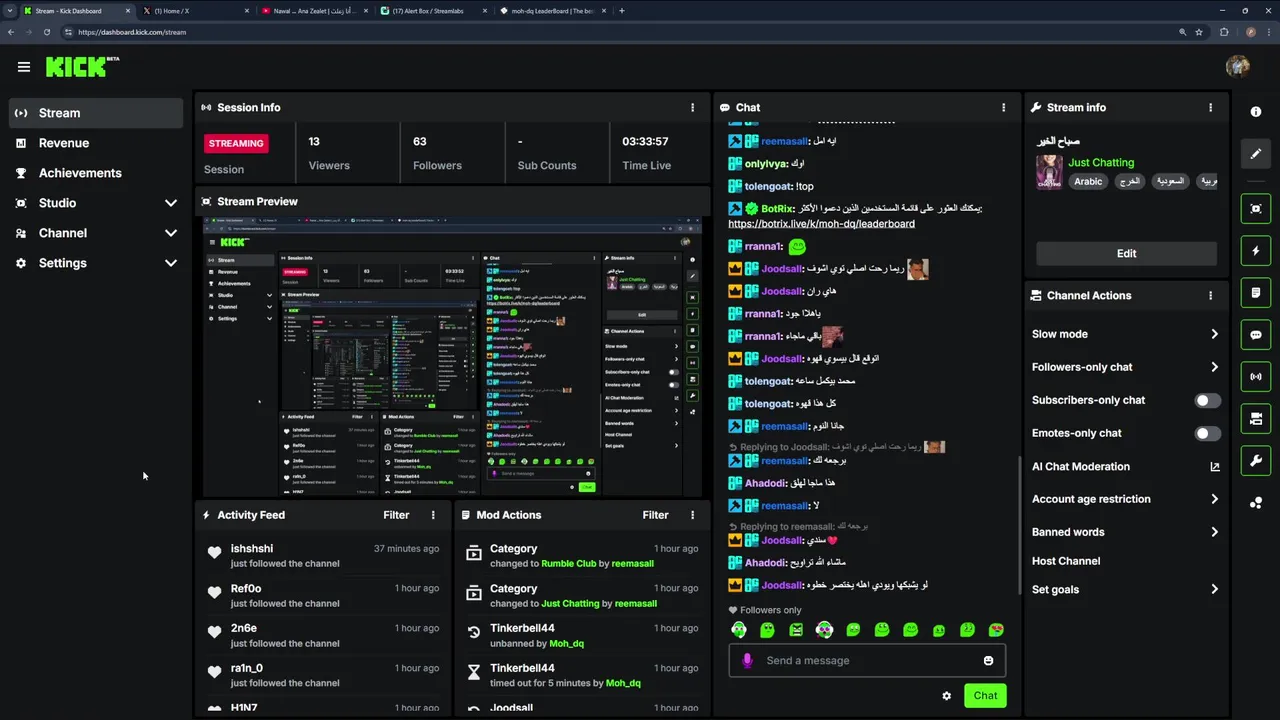Open Activity Feed three-dot options

(433, 515)
